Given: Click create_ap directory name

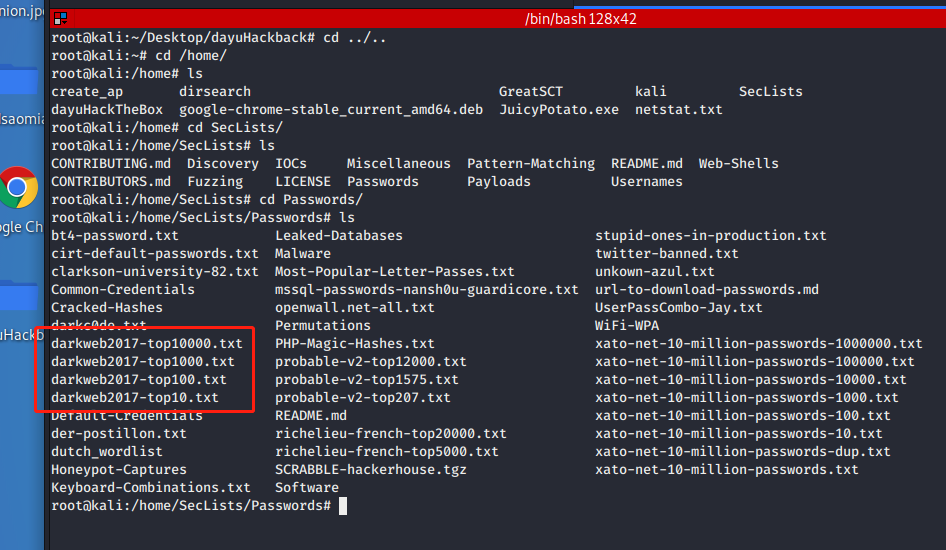Looking at the screenshot, I should click(x=87, y=92).
